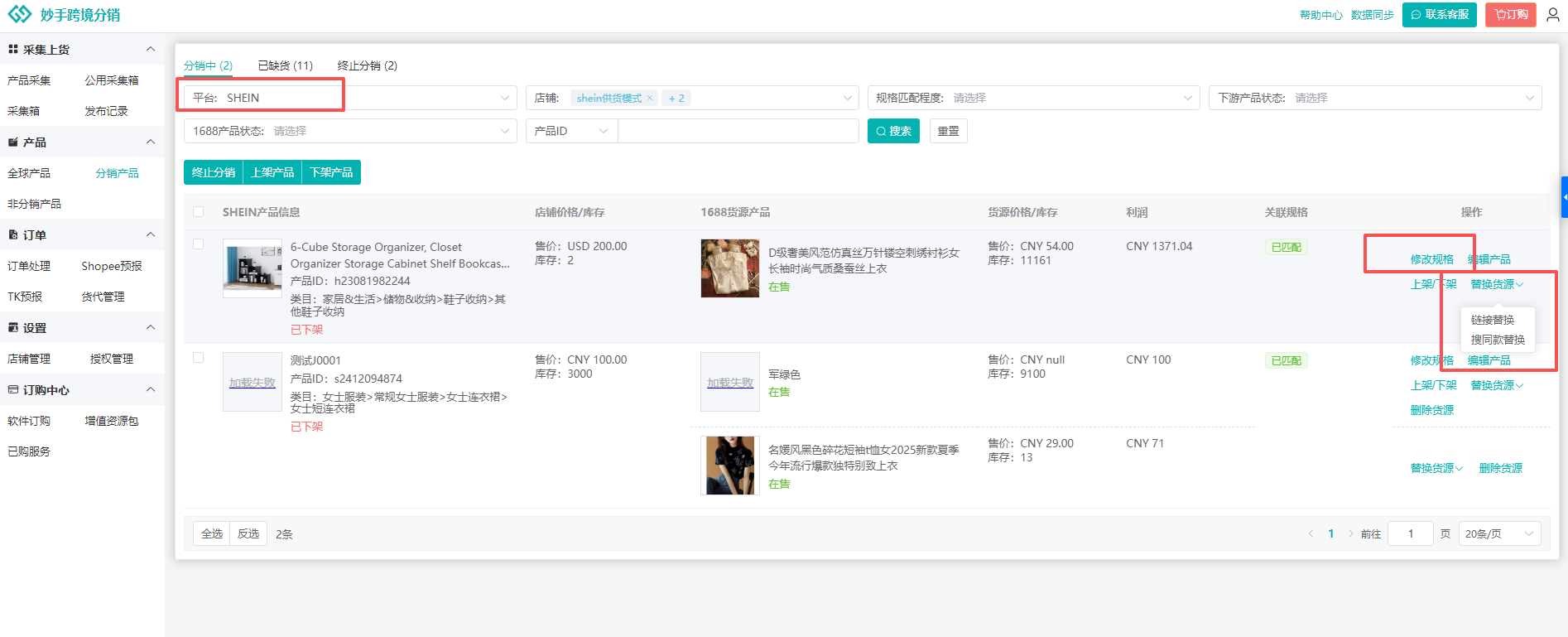Toggle the select-all header checkbox

199,212
